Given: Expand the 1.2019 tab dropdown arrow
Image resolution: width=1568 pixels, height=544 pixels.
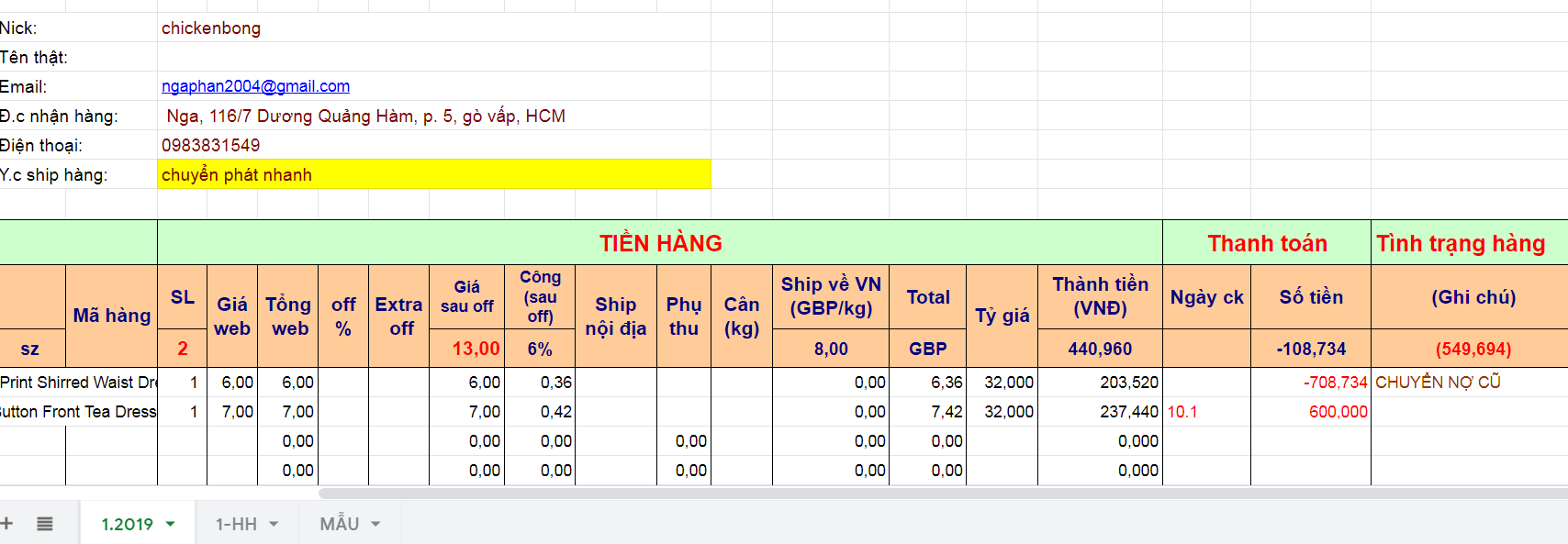Looking at the screenshot, I should point(171,524).
